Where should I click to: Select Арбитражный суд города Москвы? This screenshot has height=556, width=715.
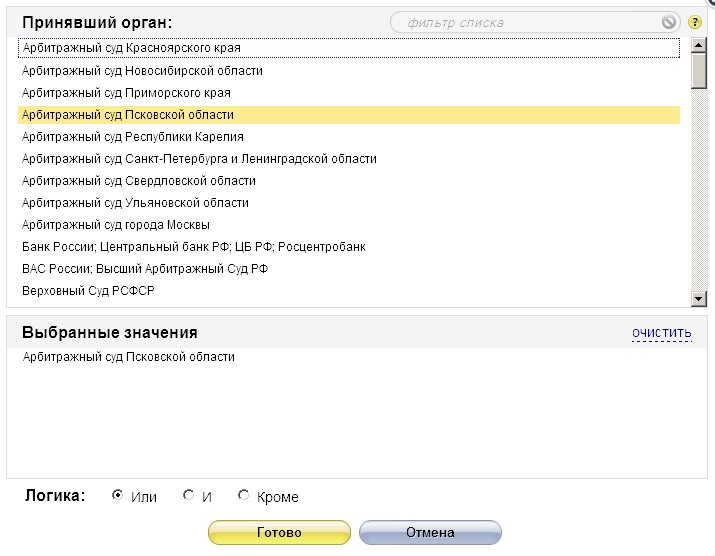pyautogui.click(x=116, y=225)
